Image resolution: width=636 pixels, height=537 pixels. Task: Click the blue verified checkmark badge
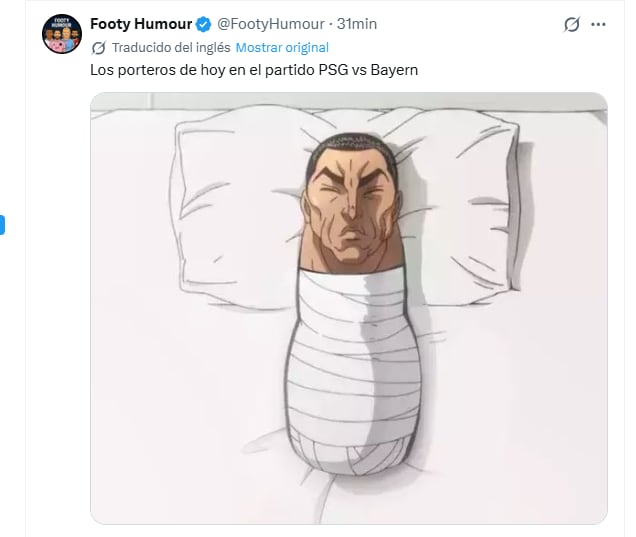click(x=202, y=23)
